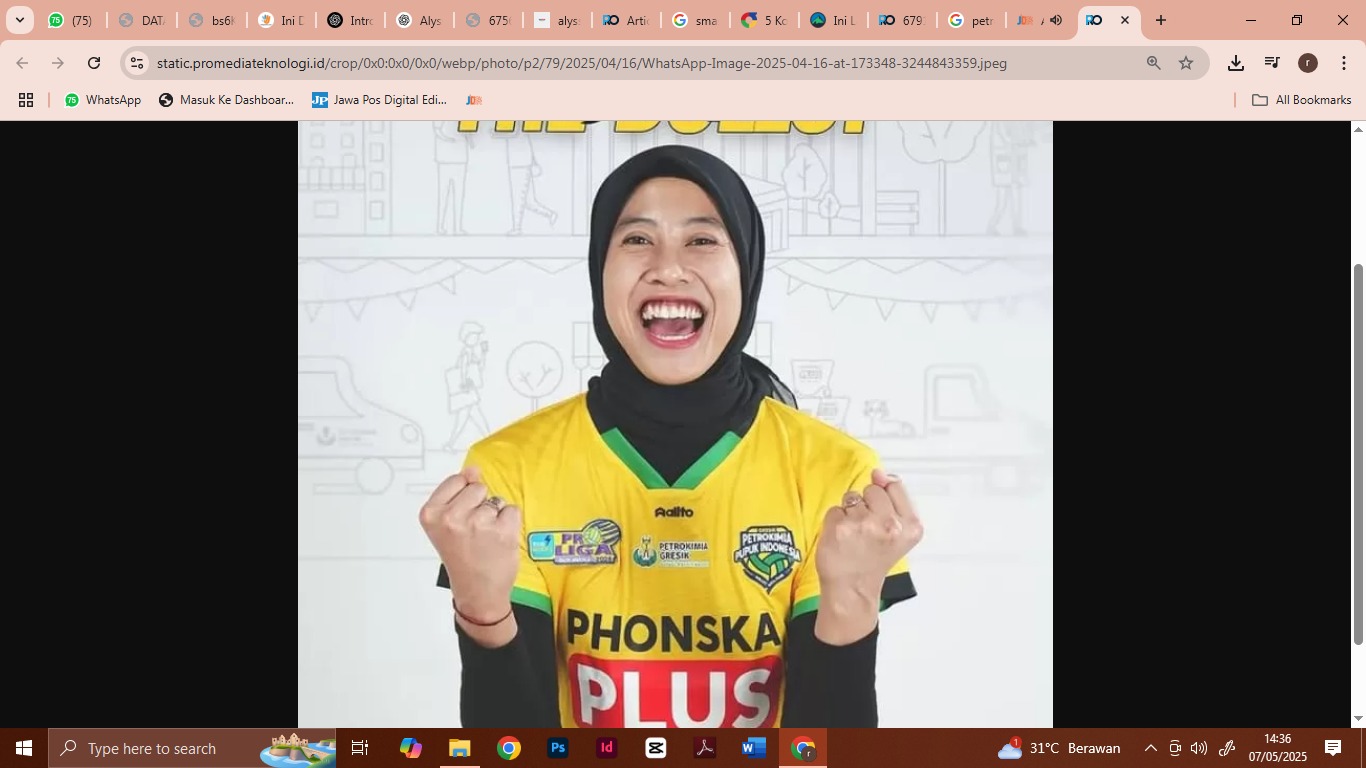Open the orange logo bookmark icon
Screen dimensions: 1366x768
(x=474, y=100)
